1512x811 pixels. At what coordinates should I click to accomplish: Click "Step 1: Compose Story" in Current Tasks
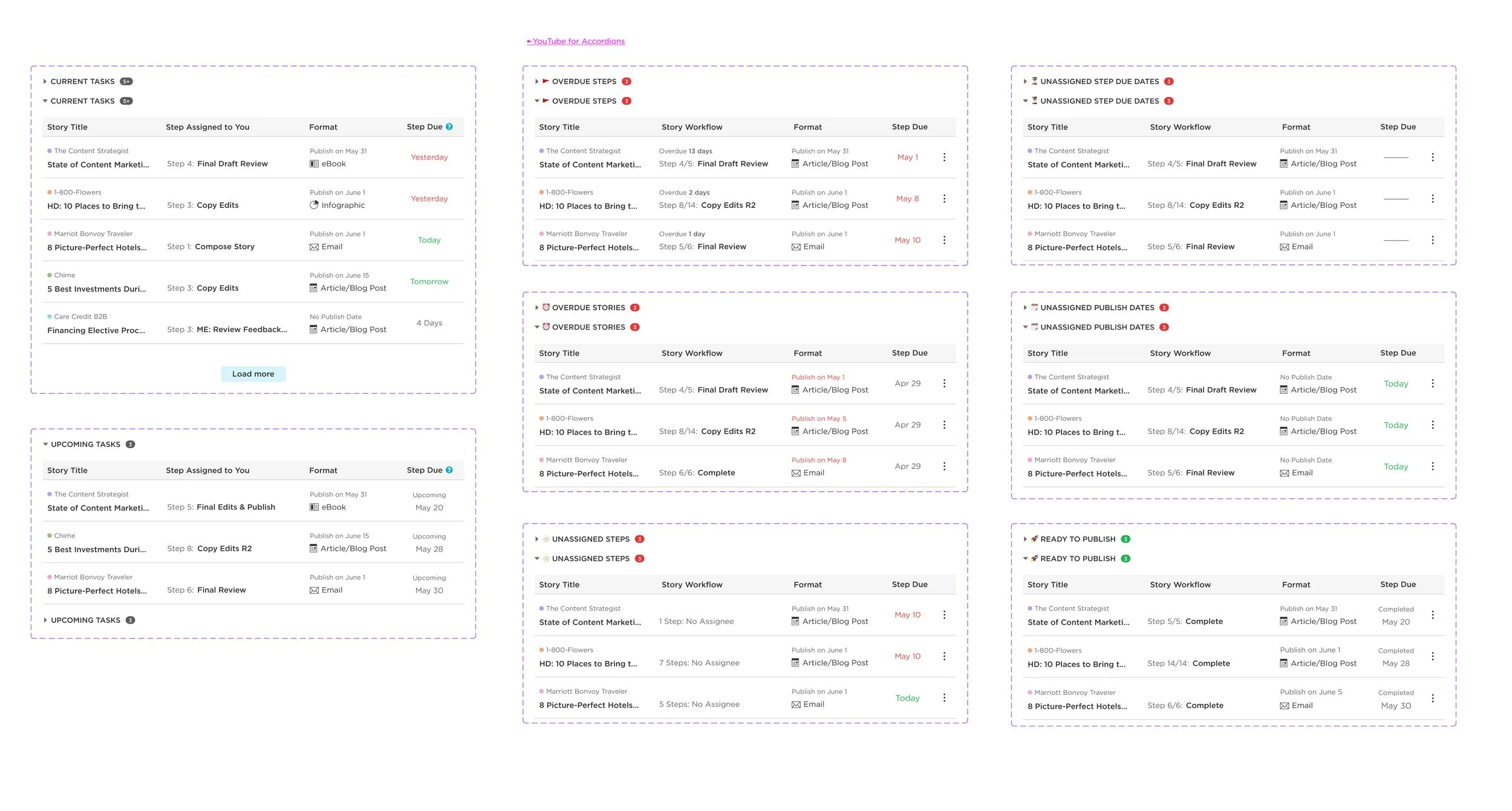coord(210,247)
